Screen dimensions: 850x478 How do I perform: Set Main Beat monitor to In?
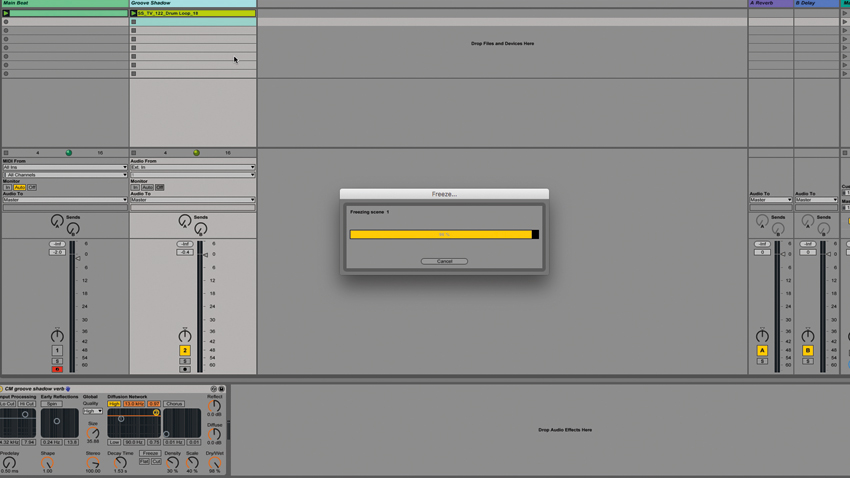[x=8, y=188]
